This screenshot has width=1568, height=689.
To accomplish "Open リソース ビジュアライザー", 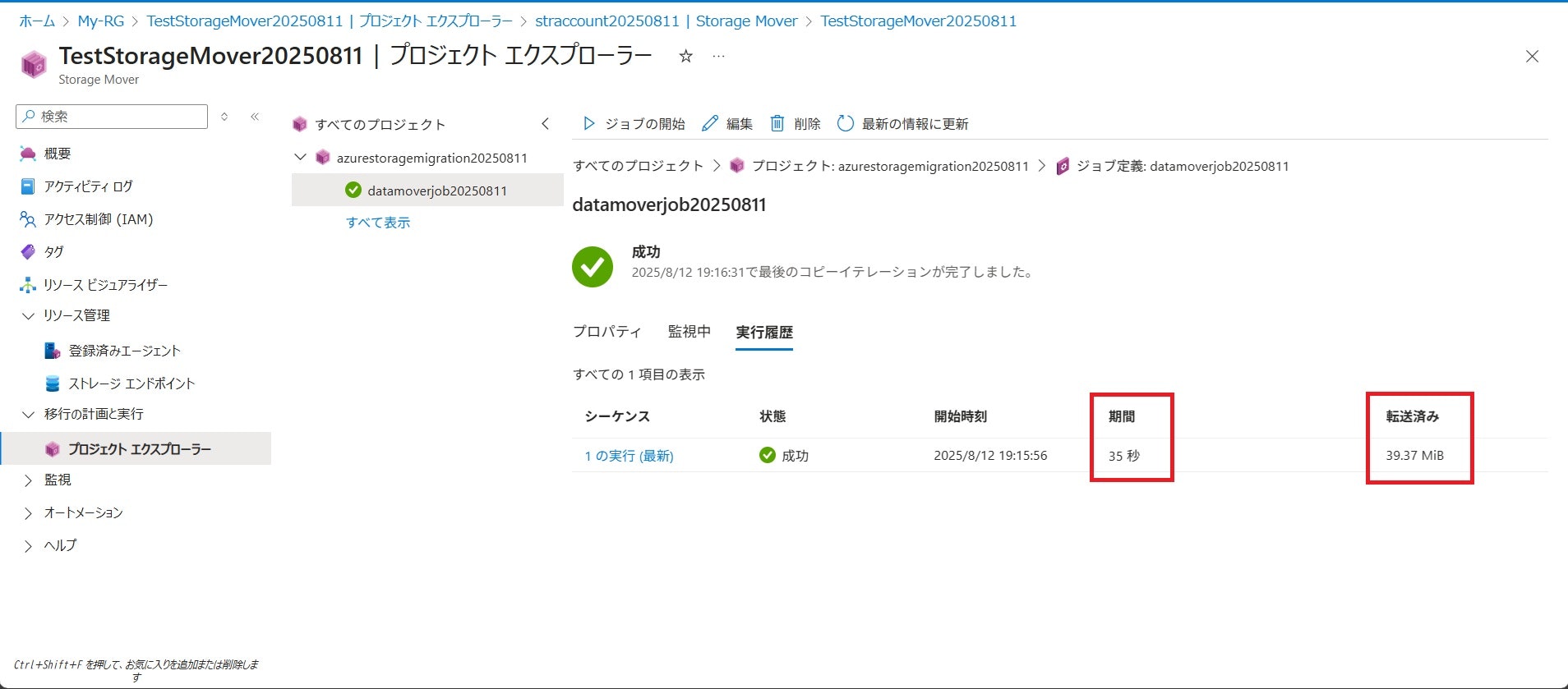I will (105, 285).
